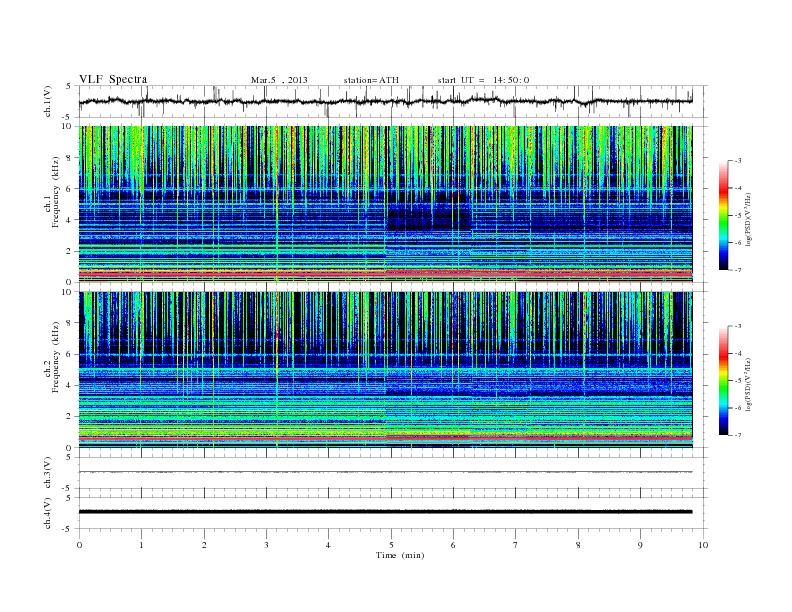Click time axis tick label '9'
This screenshot has height=612, width=792.
click(x=640, y=545)
